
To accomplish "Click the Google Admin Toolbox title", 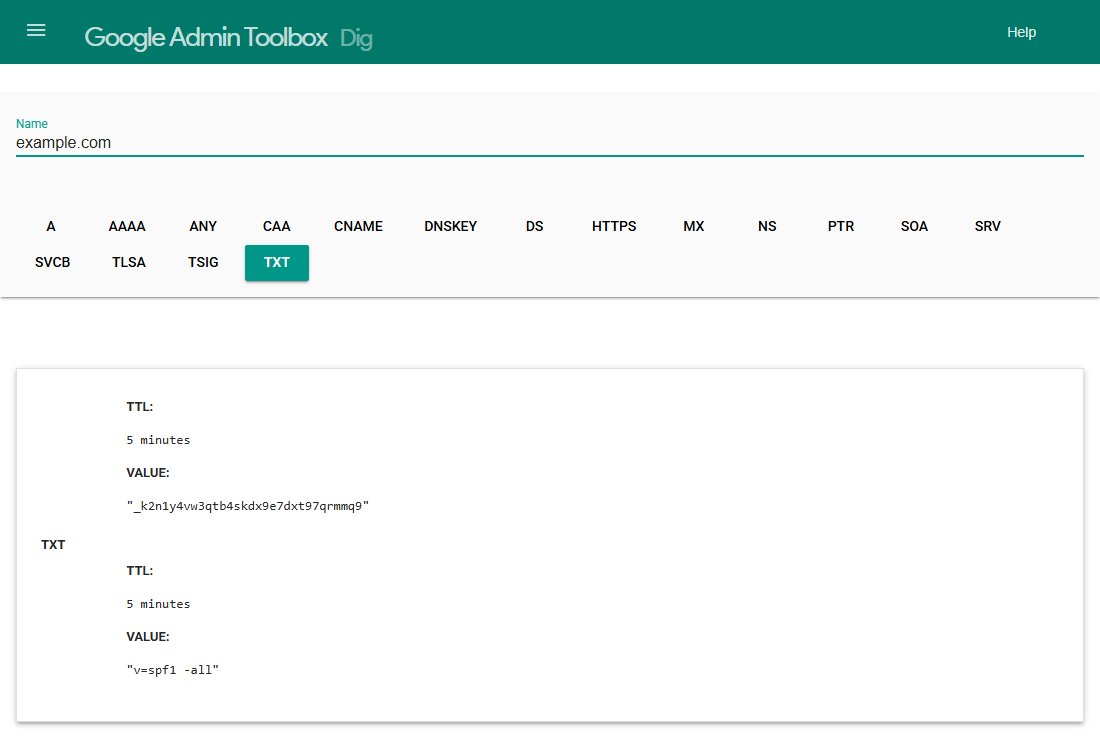I will pyautogui.click(x=206, y=37).
